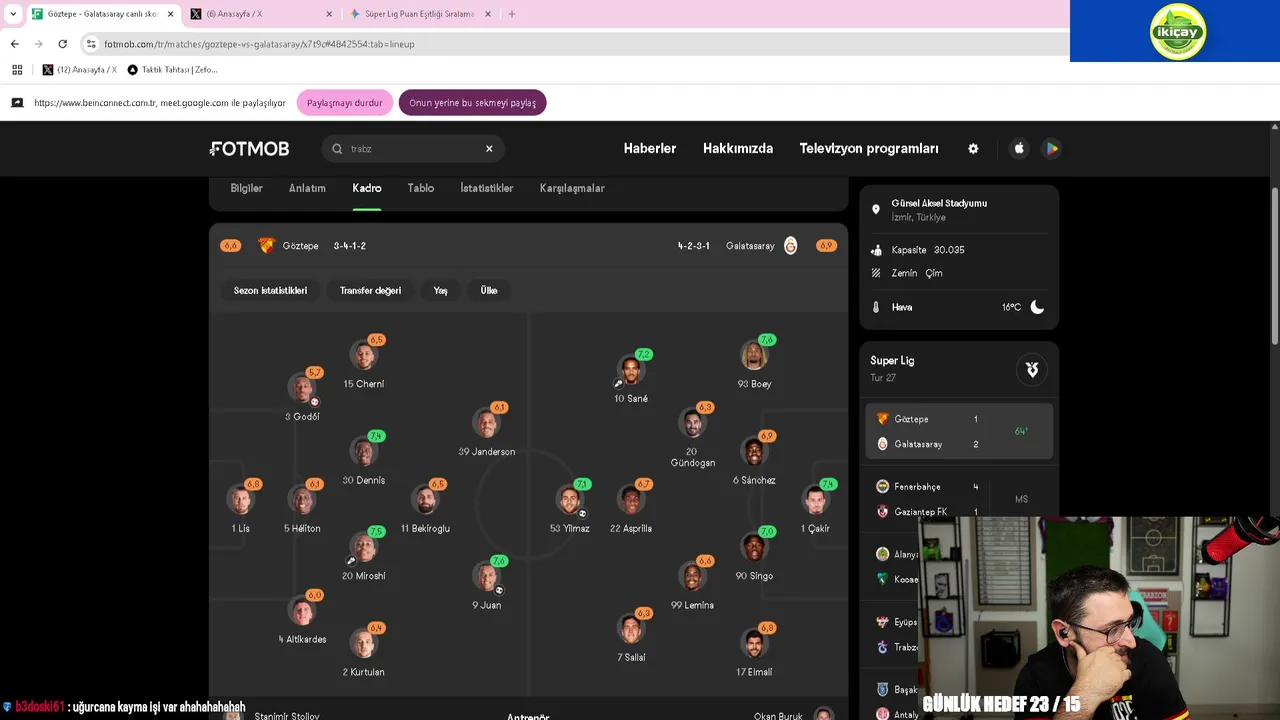
Task: Open Fenerbahçe vs Gaziantep FK match row
Action: (x=959, y=499)
